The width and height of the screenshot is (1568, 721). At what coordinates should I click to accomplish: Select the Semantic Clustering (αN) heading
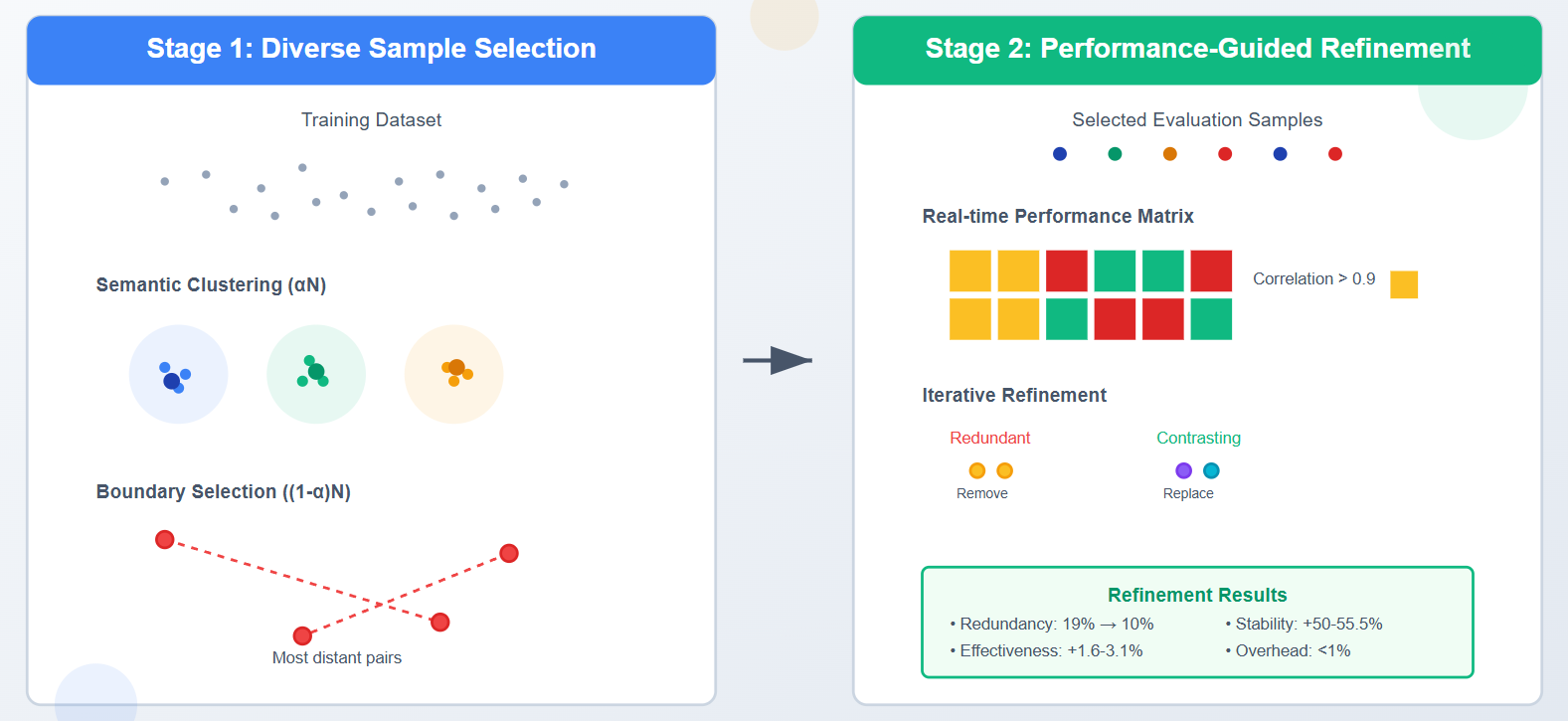(211, 284)
